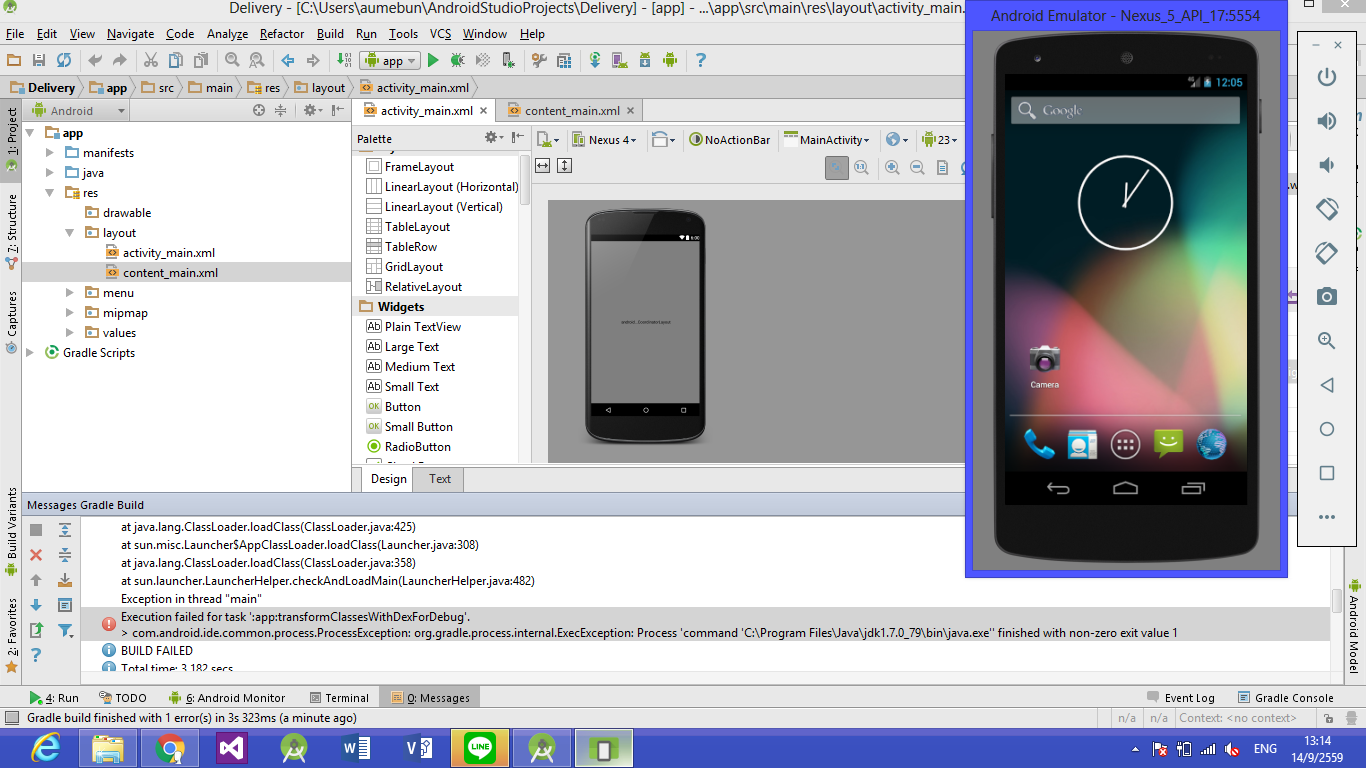Toggle expand height arrows in designer toolbar
Viewport: 1366px width, 768px height.
pyautogui.click(x=564, y=166)
